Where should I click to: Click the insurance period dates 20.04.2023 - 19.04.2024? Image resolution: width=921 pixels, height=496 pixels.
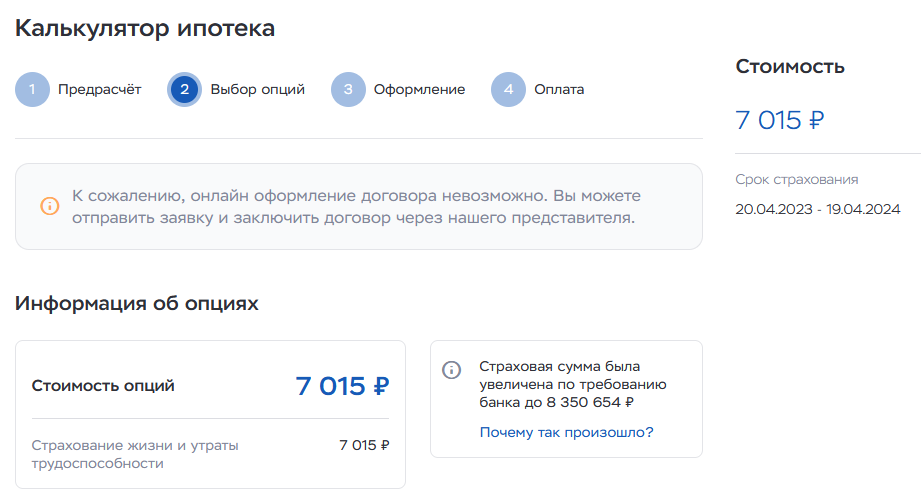(818, 209)
